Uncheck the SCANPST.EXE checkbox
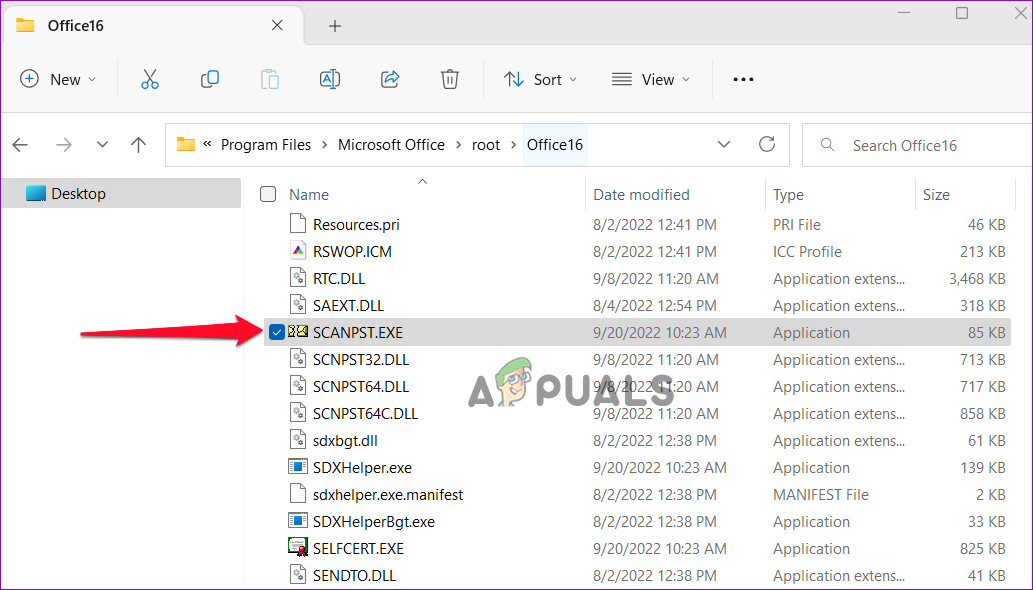Viewport: 1033px width, 590px height. 276,331
